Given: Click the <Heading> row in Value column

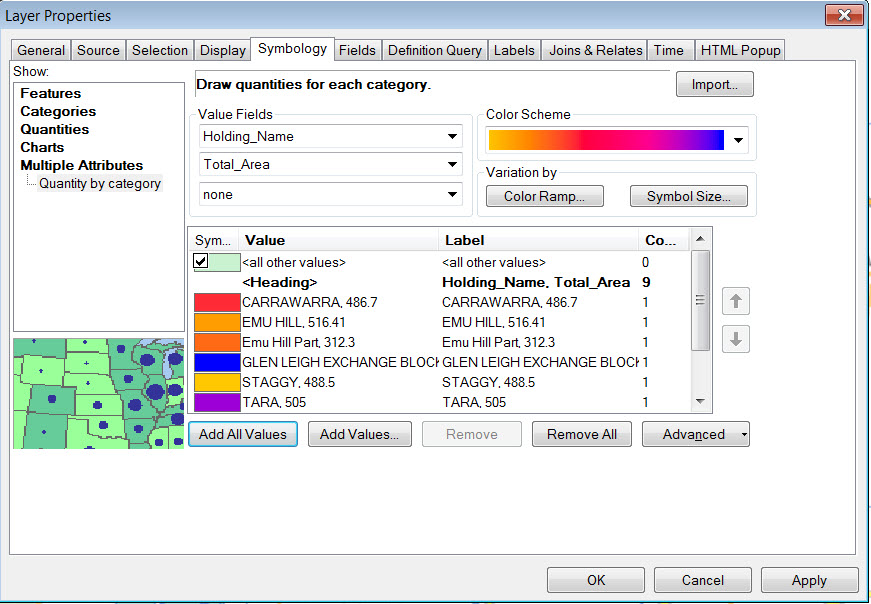Looking at the screenshot, I should click(280, 282).
